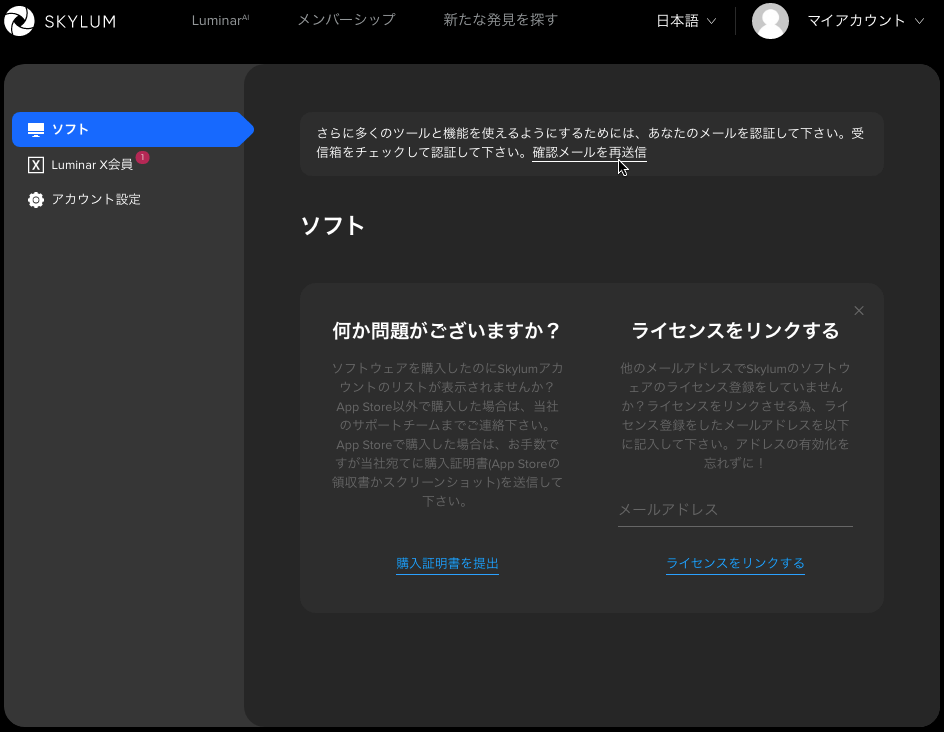Open the SKYLUM wordmark home link

80,22
